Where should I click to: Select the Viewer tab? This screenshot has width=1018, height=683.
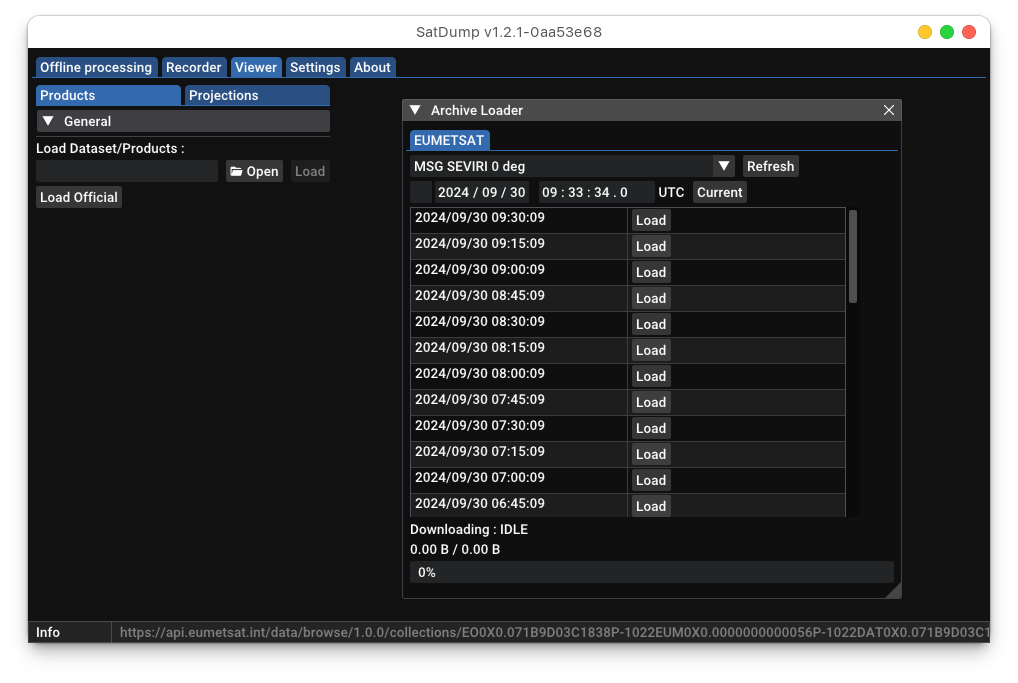click(256, 68)
